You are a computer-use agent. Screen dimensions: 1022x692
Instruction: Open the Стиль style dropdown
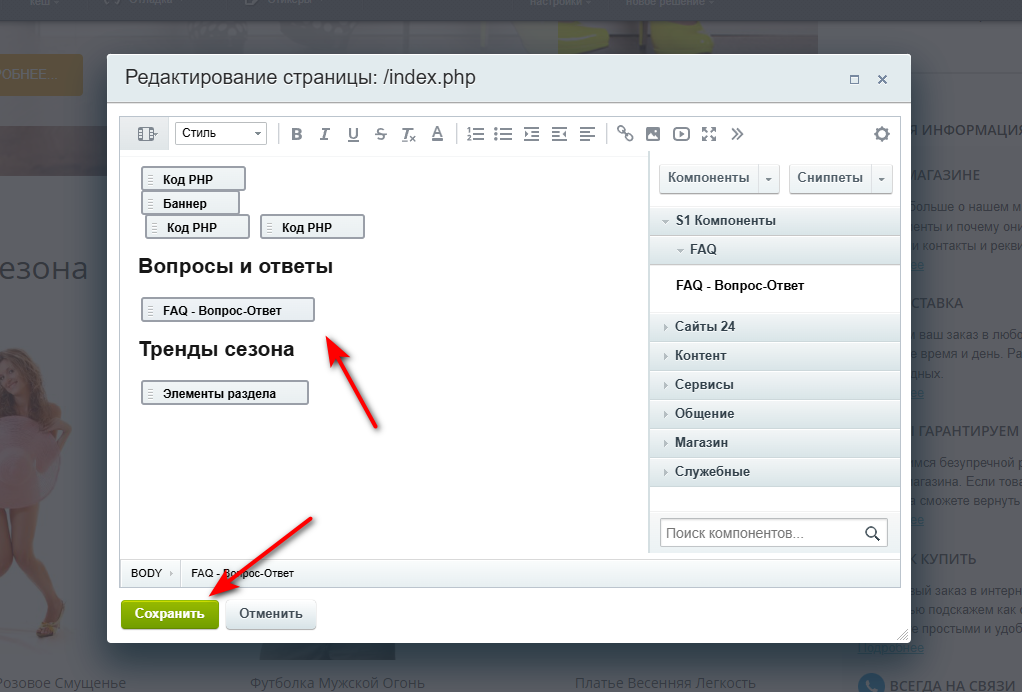[x=221, y=134]
